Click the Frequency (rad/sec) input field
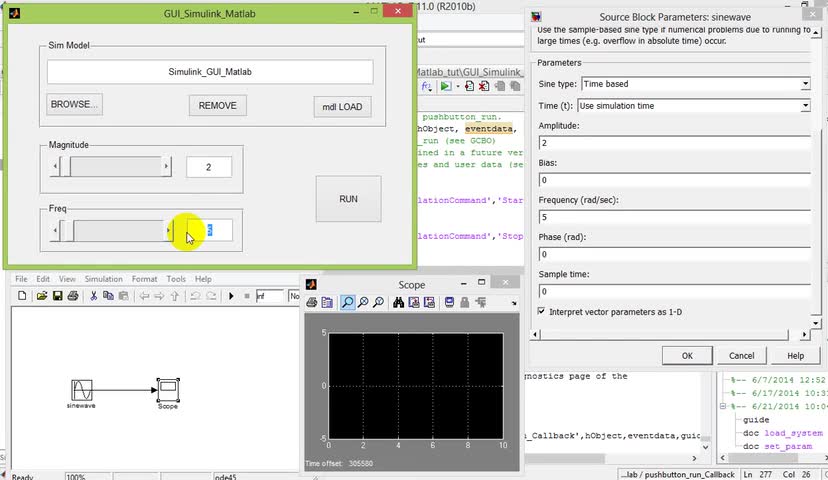Image resolution: width=828 pixels, height=480 pixels. click(674, 217)
